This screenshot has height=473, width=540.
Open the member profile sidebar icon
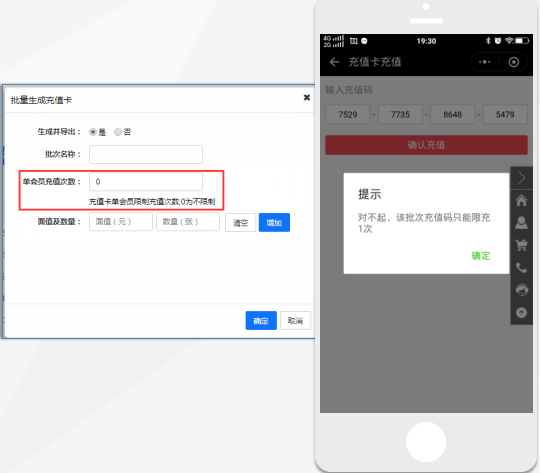pyautogui.click(x=521, y=223)
